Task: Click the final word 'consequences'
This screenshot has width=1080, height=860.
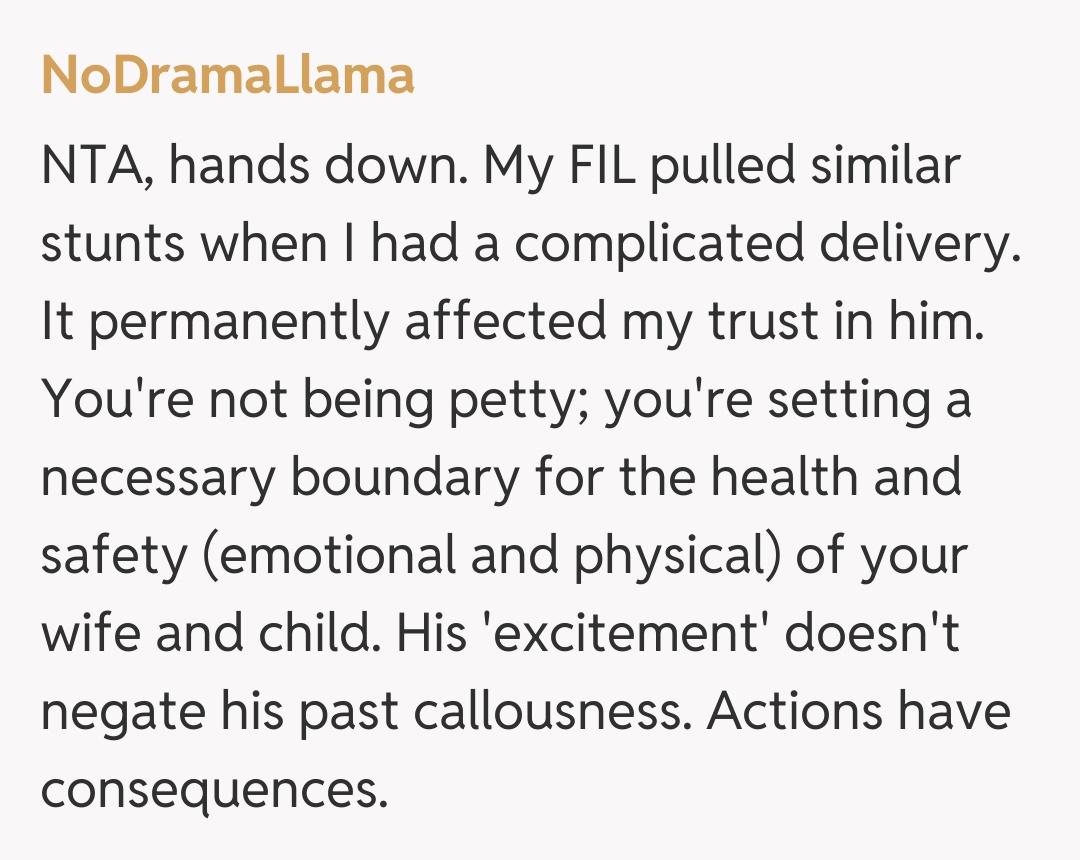Action: [x=213, y=791]
